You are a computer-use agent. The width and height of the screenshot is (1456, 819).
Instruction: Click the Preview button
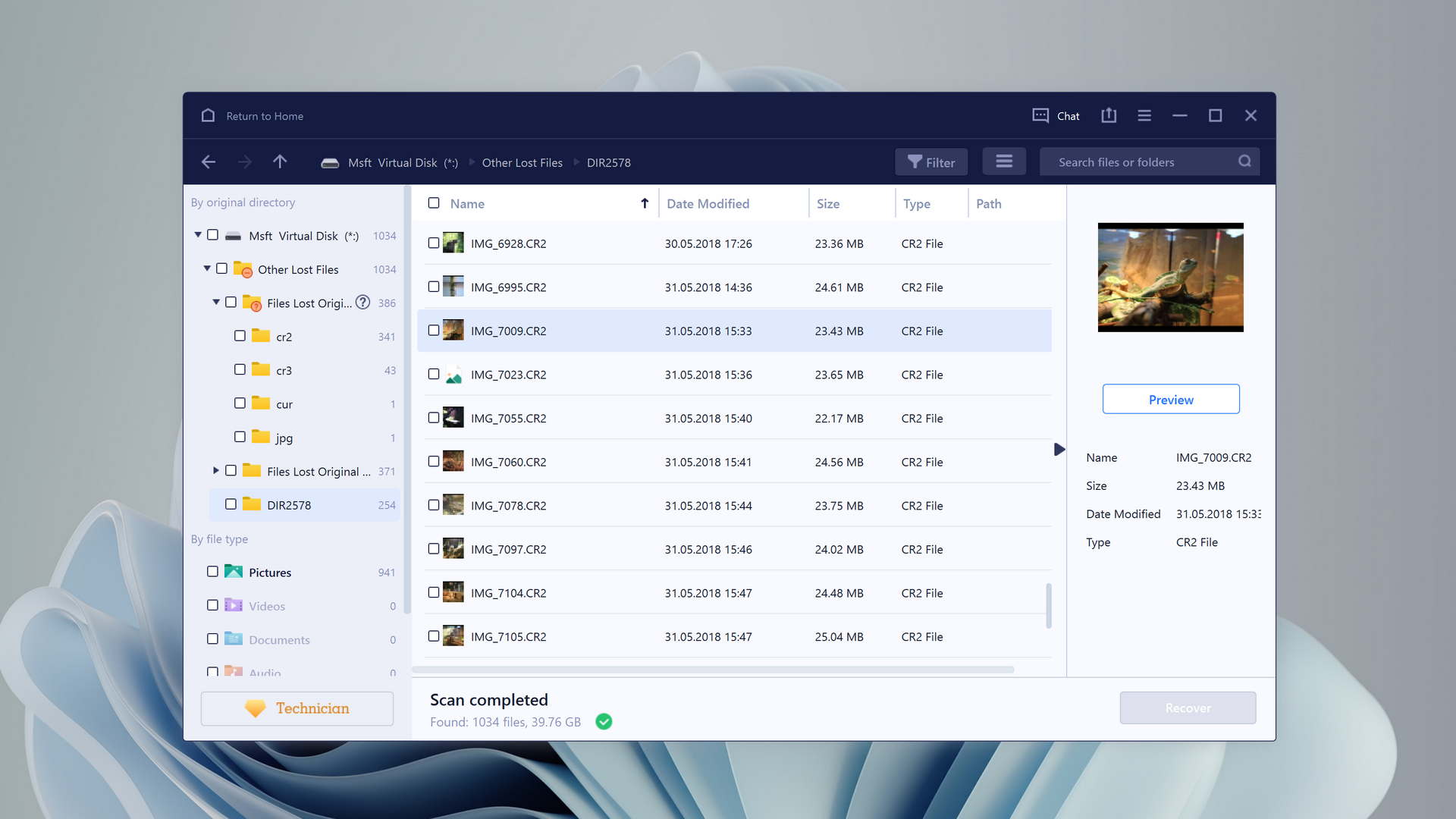tap(1171, 399)
